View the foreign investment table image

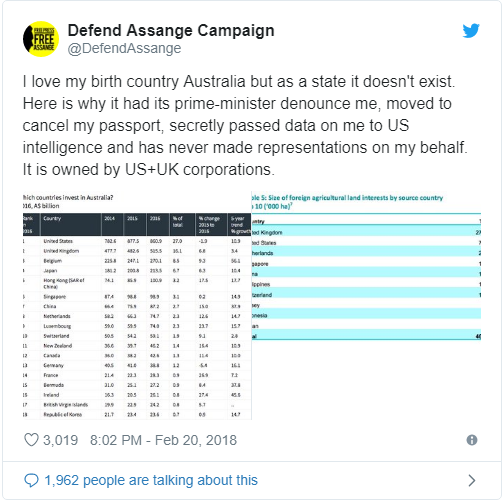pyautogui.click(x=137, y=306)
